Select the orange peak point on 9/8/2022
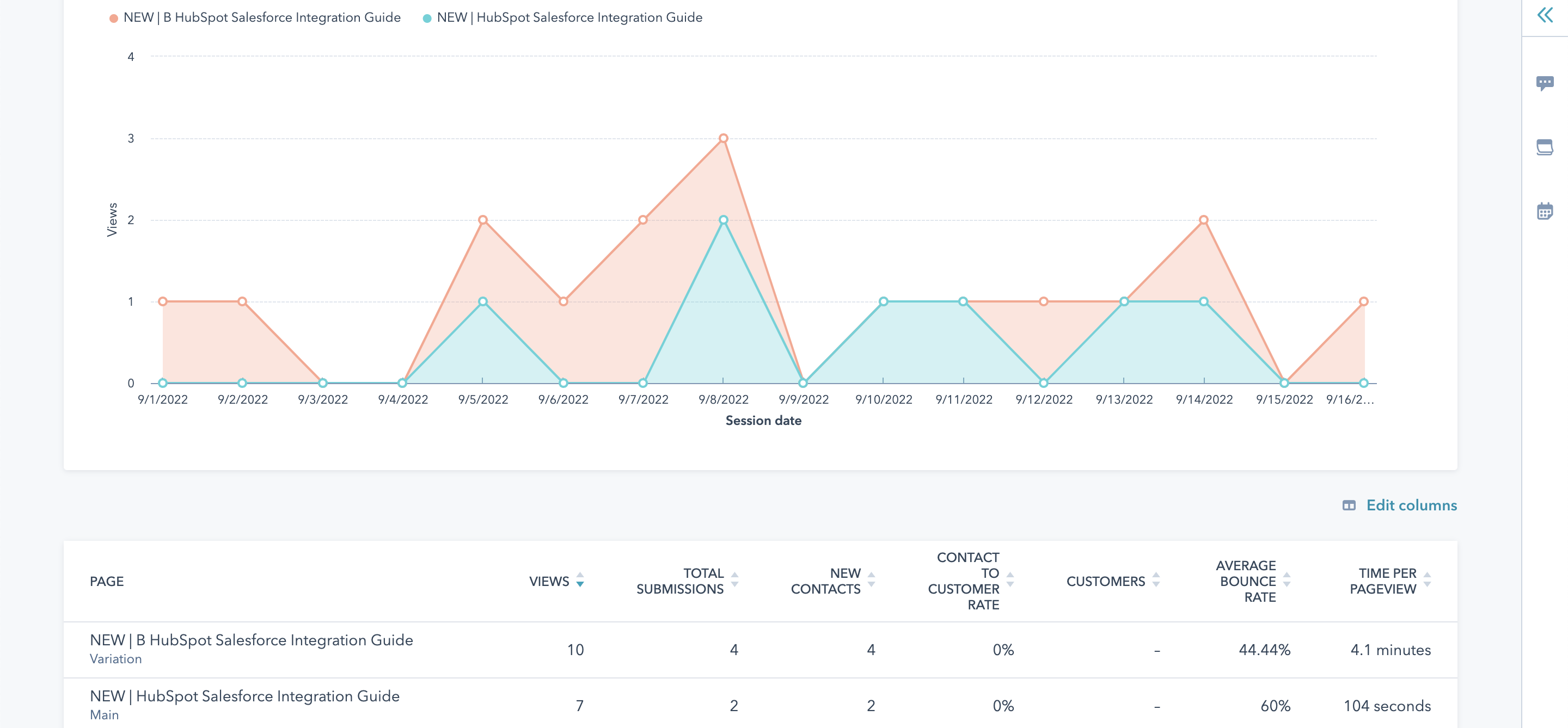Image resolution: width=1568 pixels, height=728 pixels. (x=723, y=138)
